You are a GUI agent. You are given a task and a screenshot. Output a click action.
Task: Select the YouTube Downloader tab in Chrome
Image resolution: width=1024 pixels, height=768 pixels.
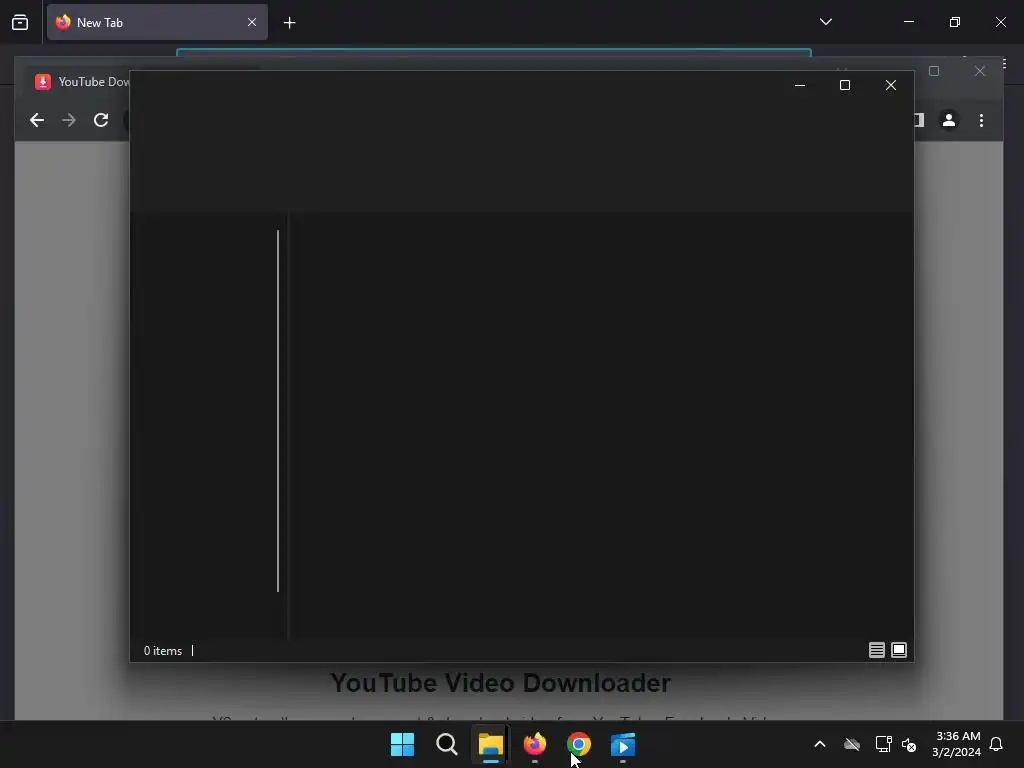[83, 82]
